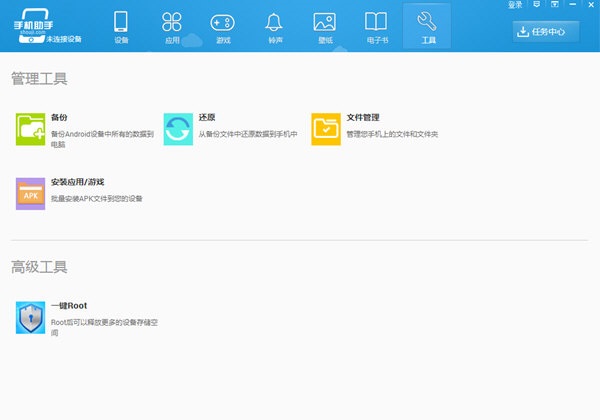The image size is (600, 420).
Task: Click the teal 还原 (Restore) icon
Action: (x=178, y=129)
